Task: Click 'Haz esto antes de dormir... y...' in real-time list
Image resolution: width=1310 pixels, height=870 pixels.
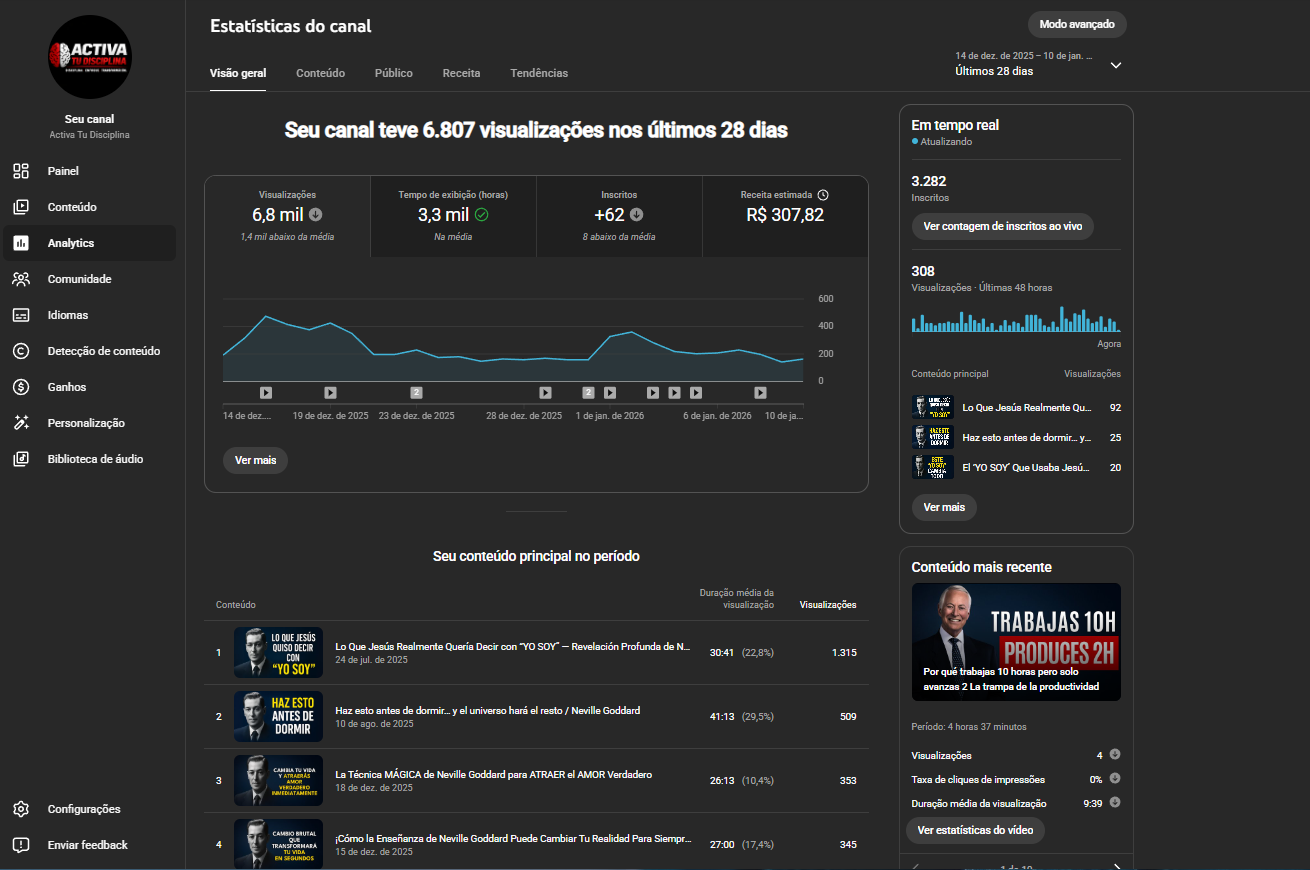Action: pyautogui.click(x=1026, y=437)
